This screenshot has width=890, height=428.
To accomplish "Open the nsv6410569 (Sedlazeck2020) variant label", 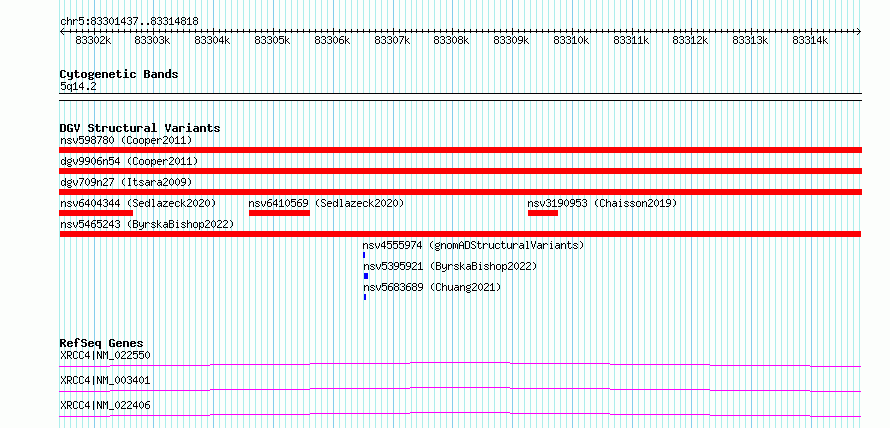I will coord(326,203).
